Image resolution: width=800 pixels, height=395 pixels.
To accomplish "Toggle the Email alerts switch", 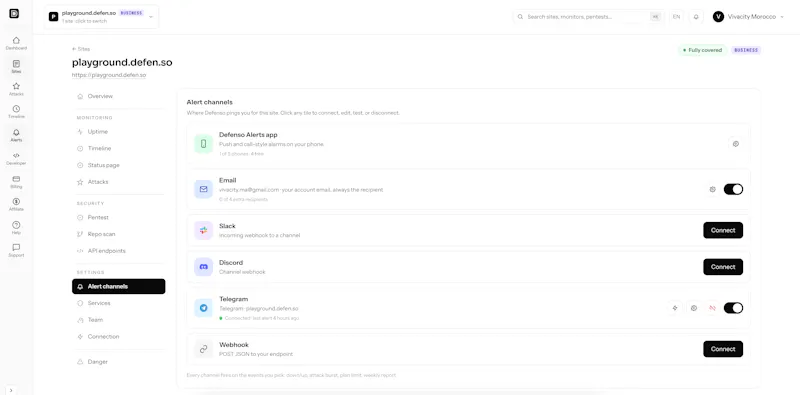I will pyautogui.click(x=733, y=189).
